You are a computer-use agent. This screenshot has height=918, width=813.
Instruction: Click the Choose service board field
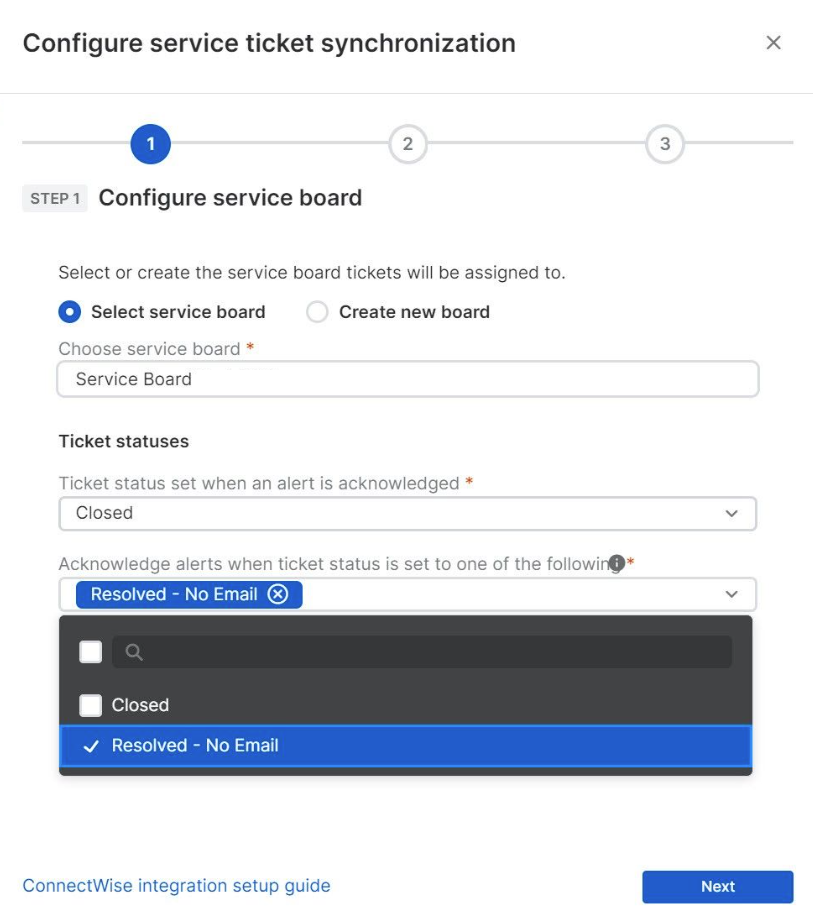point(407,380)
